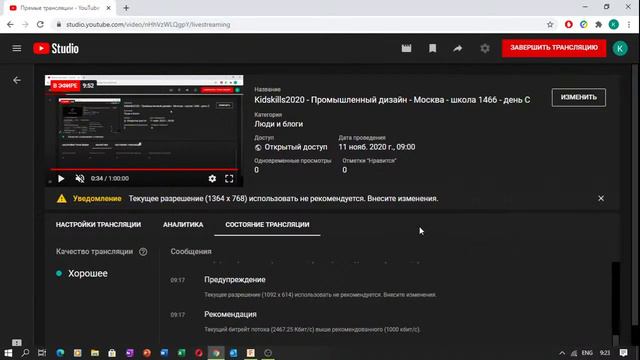Open Microsoft Store from the taskbar
Image resolution: width=640 pixels, height=360 pixels.
click(x=112, y=353)
